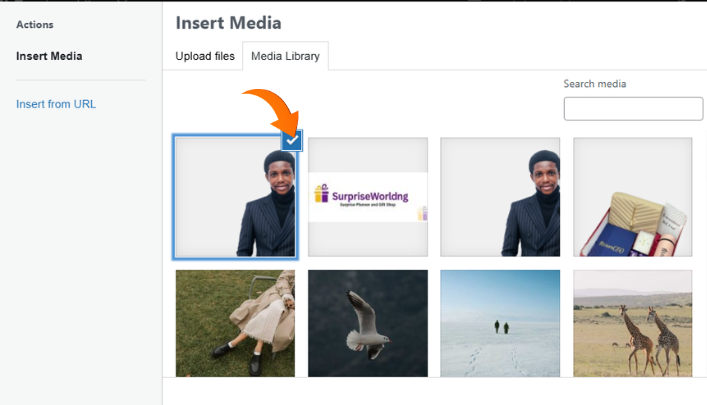Click the Search media label text

tap(595, 84)
